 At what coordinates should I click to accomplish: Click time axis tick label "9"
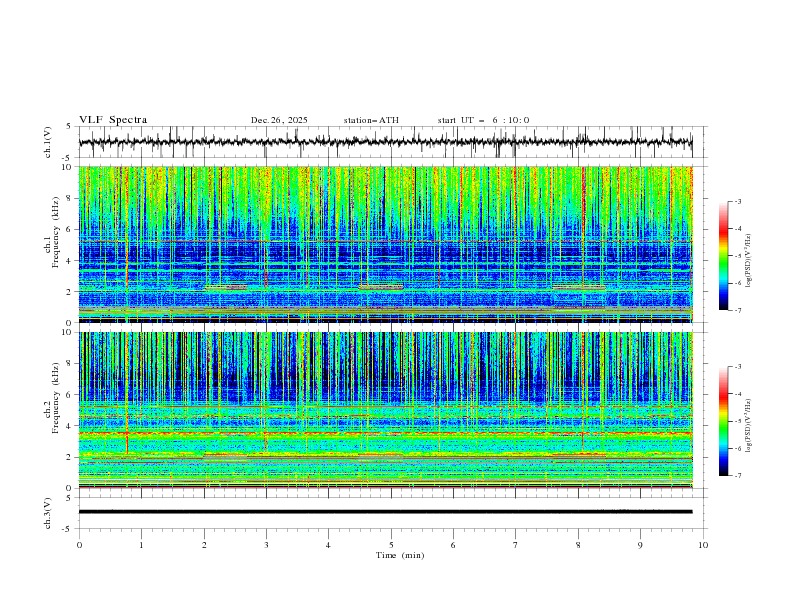click(640, 545)
